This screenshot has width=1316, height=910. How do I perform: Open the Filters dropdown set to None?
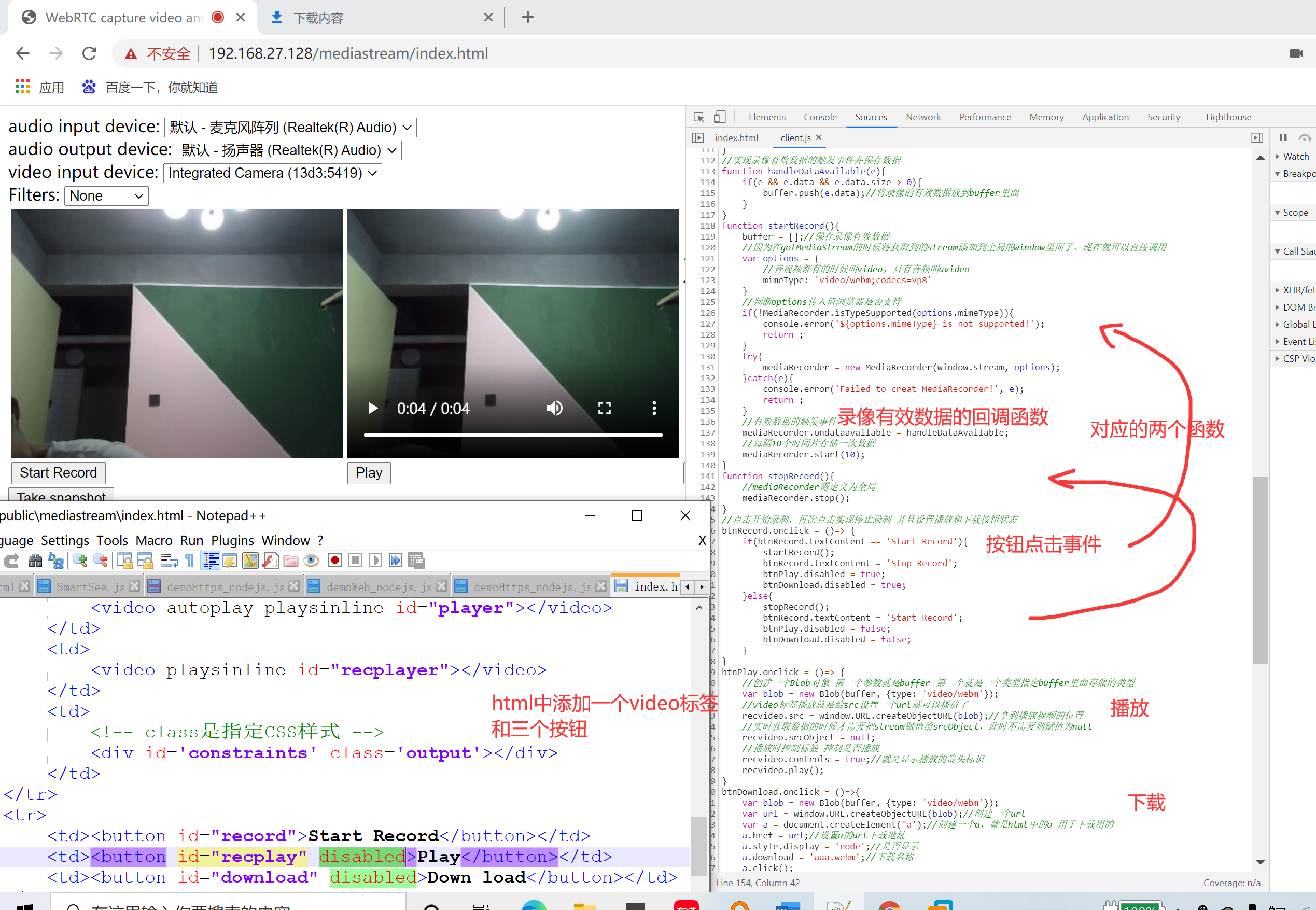(x=106, y=196)
